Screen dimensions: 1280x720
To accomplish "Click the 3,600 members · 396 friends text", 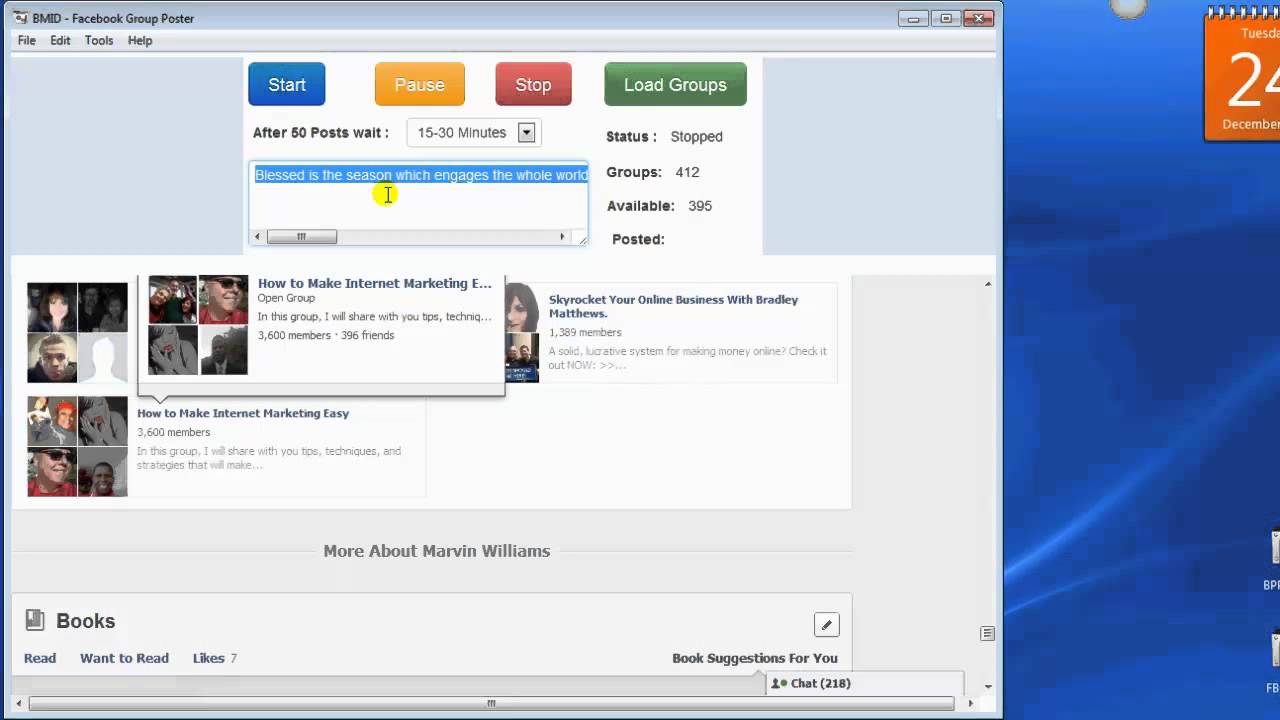I will tap(326, 335).
